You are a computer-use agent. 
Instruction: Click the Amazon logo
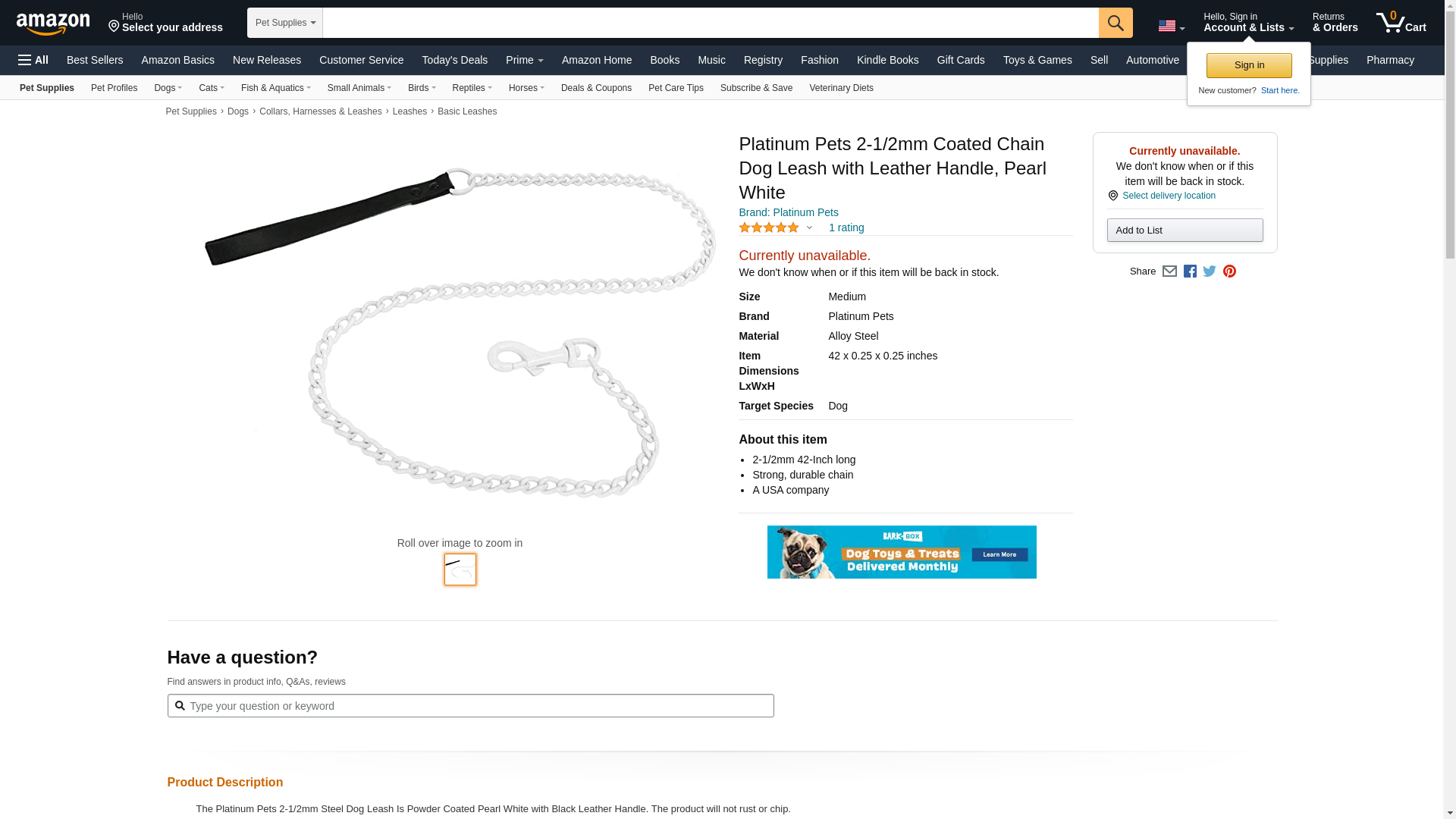(53, 24)
